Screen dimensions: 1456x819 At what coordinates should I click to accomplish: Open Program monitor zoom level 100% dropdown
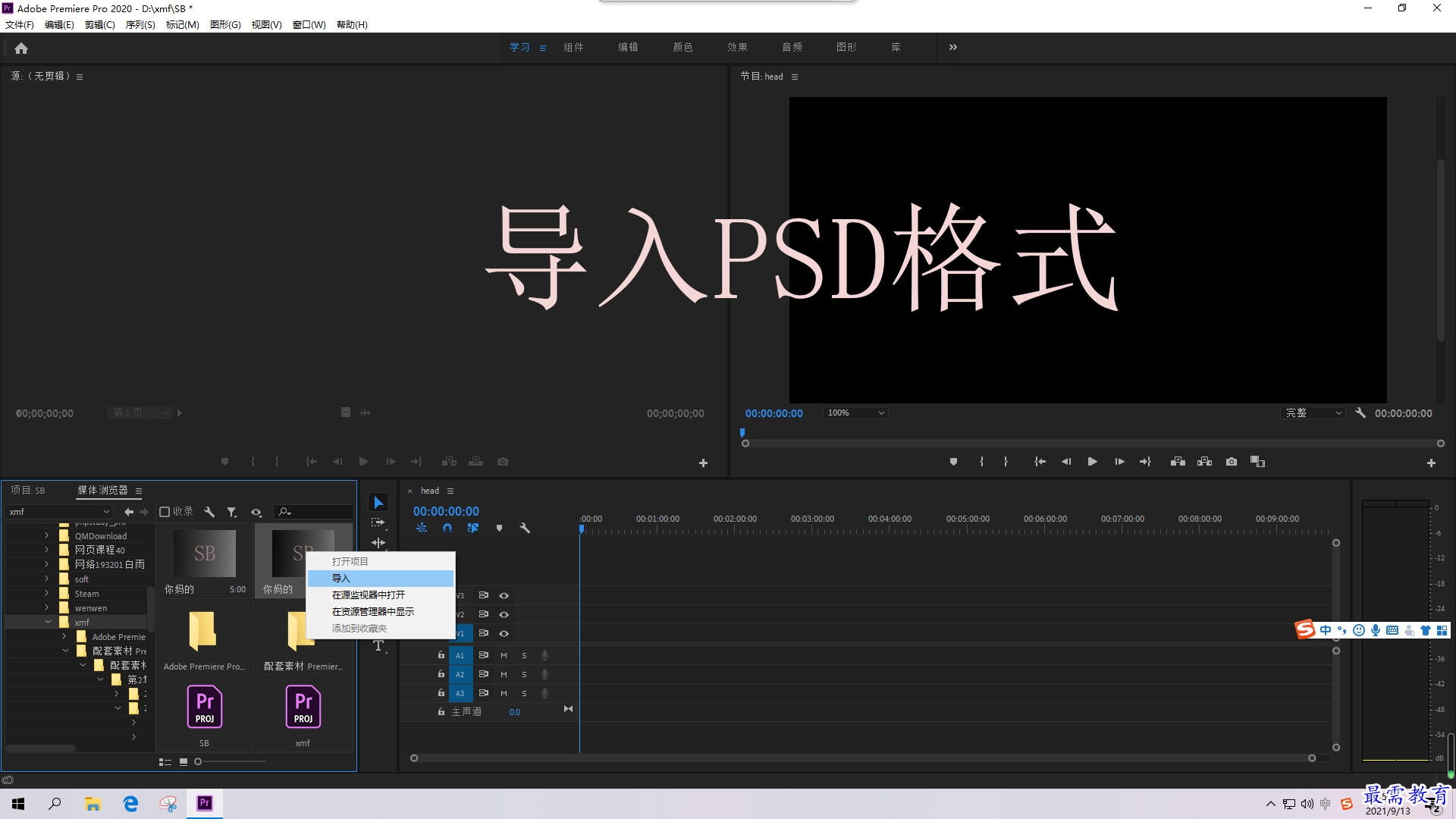pyautogui.click(x=855, y=413)
